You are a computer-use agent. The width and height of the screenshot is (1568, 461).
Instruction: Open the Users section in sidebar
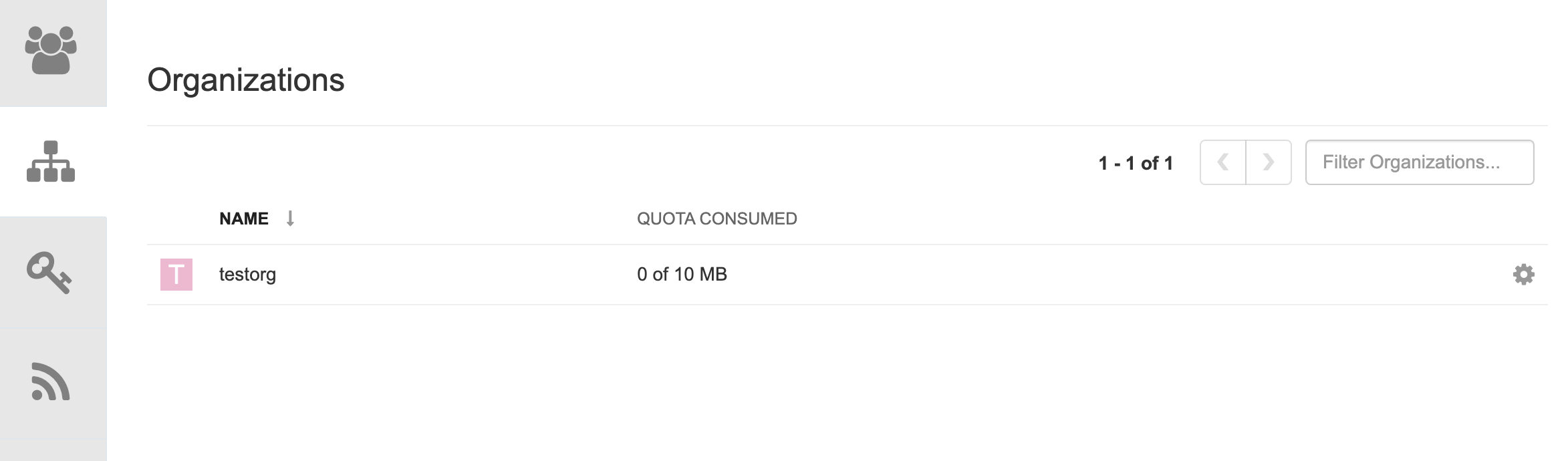click(51, 50)
